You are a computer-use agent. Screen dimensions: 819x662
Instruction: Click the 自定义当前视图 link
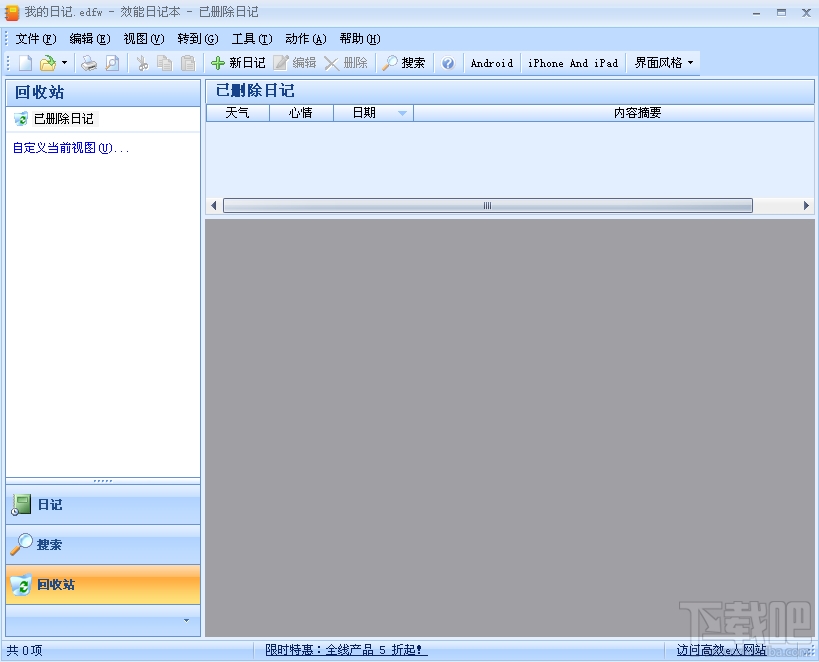(71, 148)
